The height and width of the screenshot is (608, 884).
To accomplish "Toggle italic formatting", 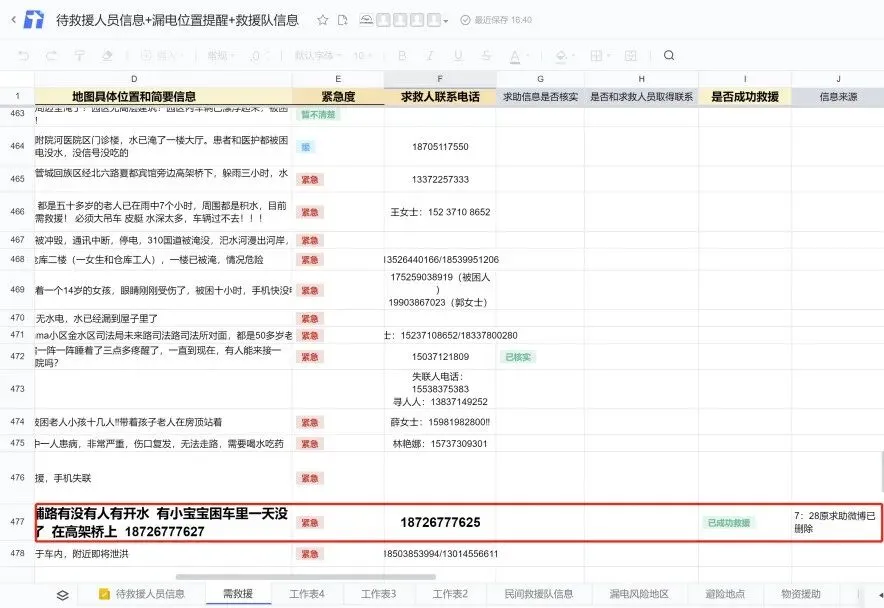I will click(x=430, y=55).
